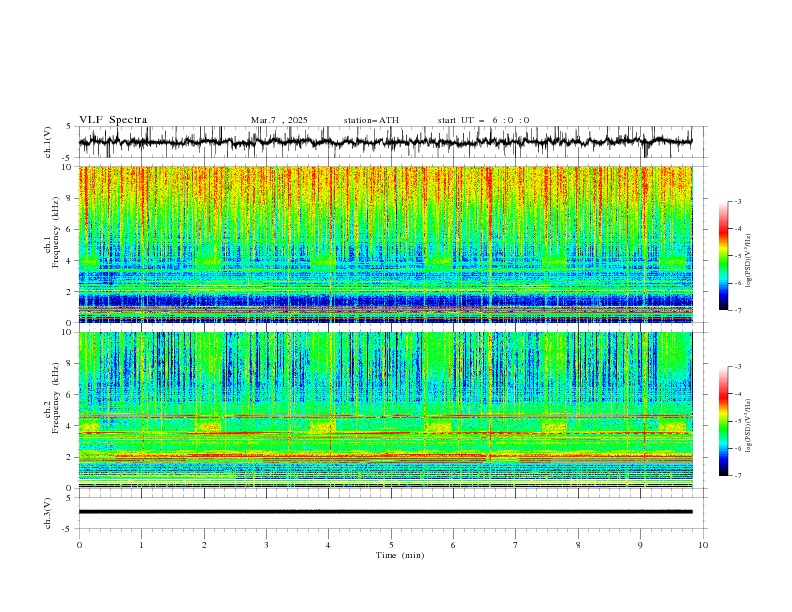Click the ch.1 voltage waveform trace
Image resolution: width=792 pixels, height=612 pixels.
385,142
